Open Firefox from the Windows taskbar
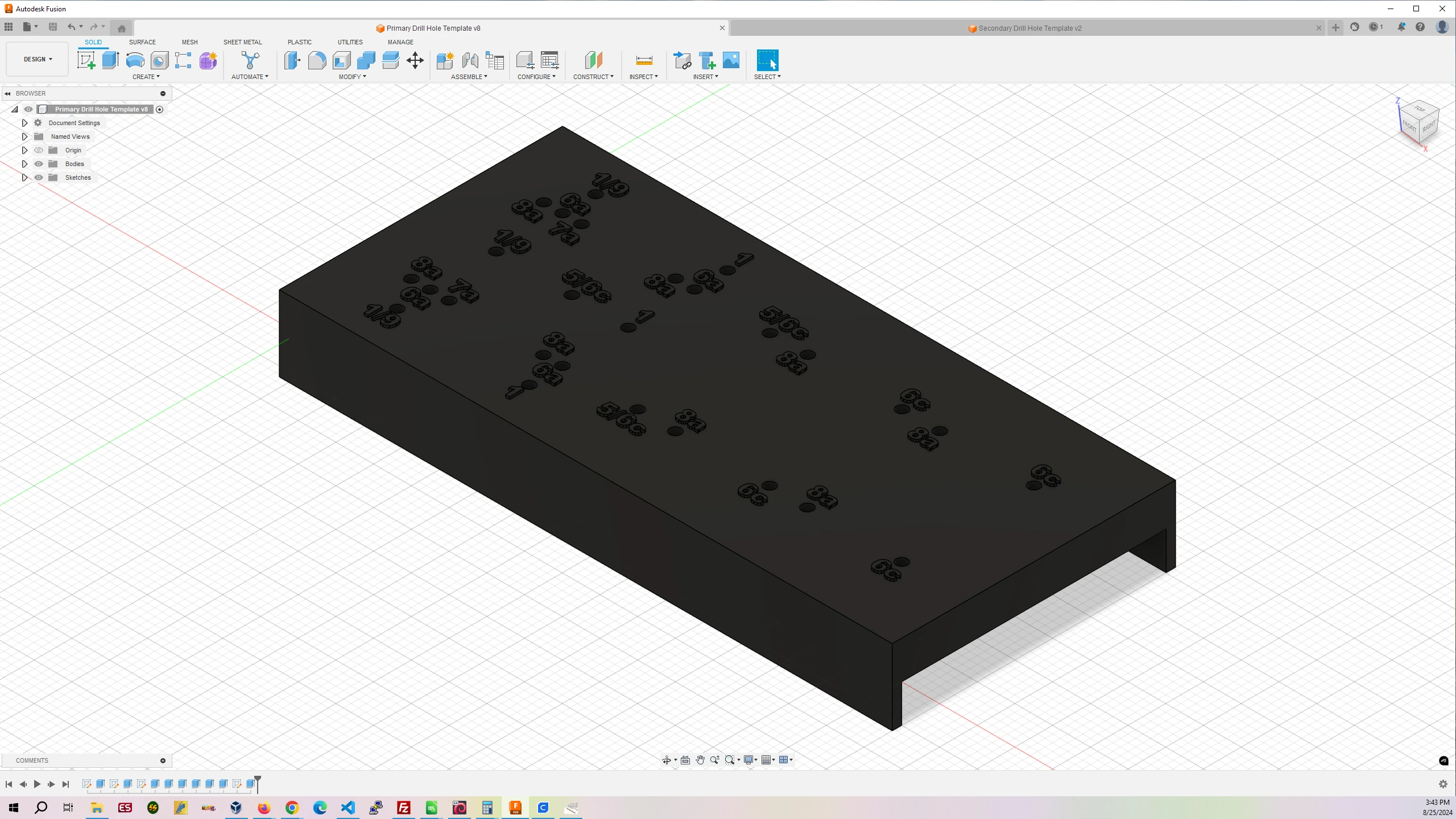This screenshot has width=1456, height=819. [x=264, y=808]
